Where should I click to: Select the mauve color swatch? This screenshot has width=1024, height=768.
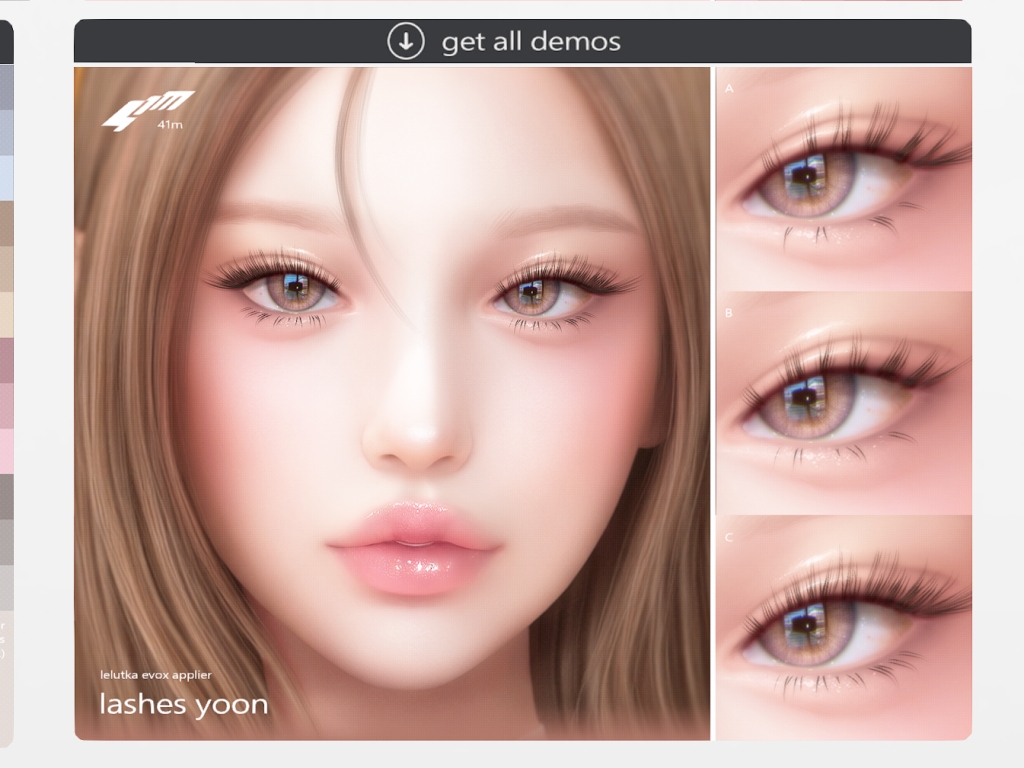click(x=6, y=360)
